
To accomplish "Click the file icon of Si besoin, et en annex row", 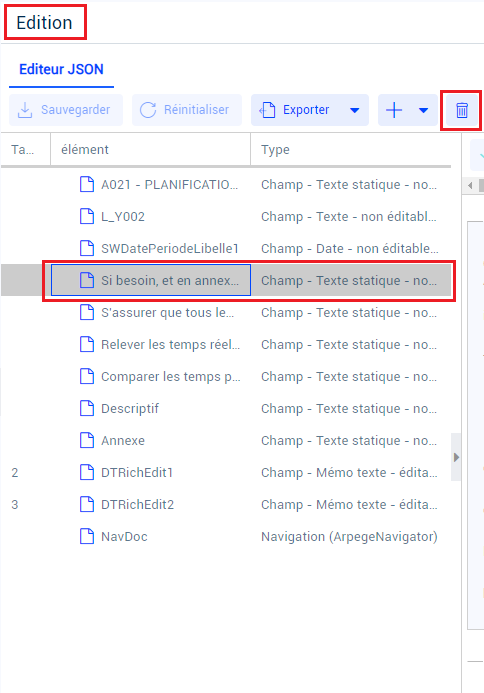I will [x=87, y=280].
